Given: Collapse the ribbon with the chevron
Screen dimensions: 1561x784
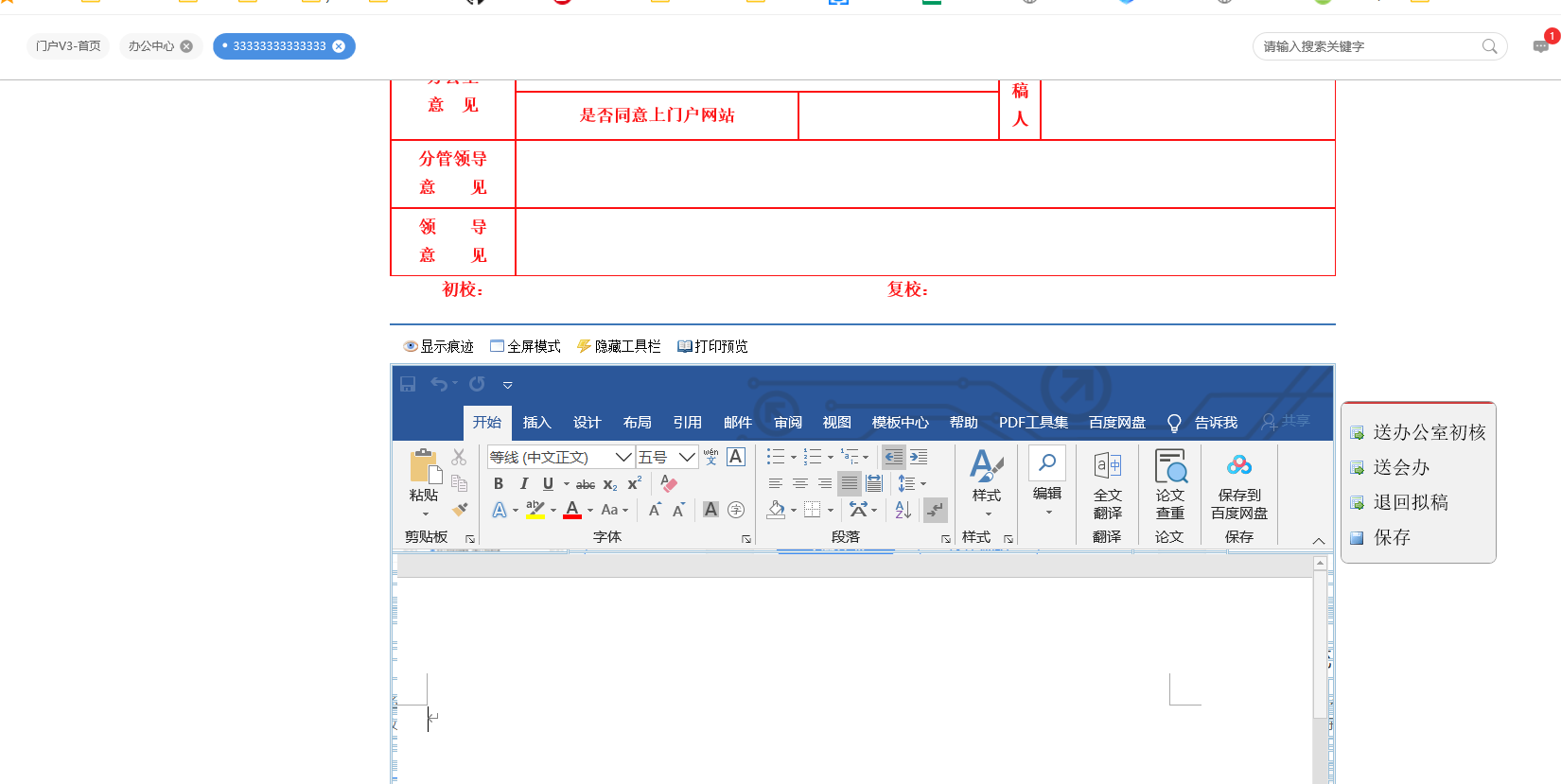Looking at the screenshot, I should coord(1319,540).
